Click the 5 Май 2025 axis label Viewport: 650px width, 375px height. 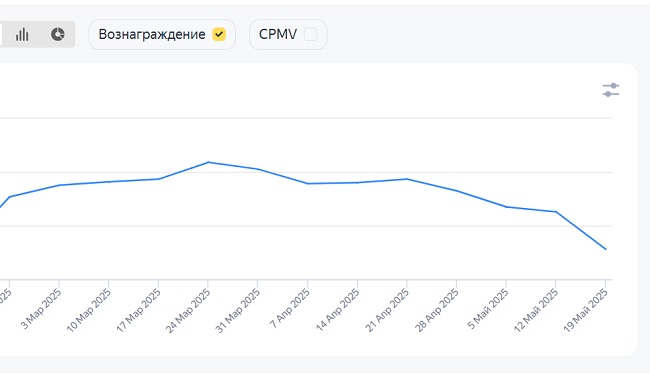(x=488, y=309)
